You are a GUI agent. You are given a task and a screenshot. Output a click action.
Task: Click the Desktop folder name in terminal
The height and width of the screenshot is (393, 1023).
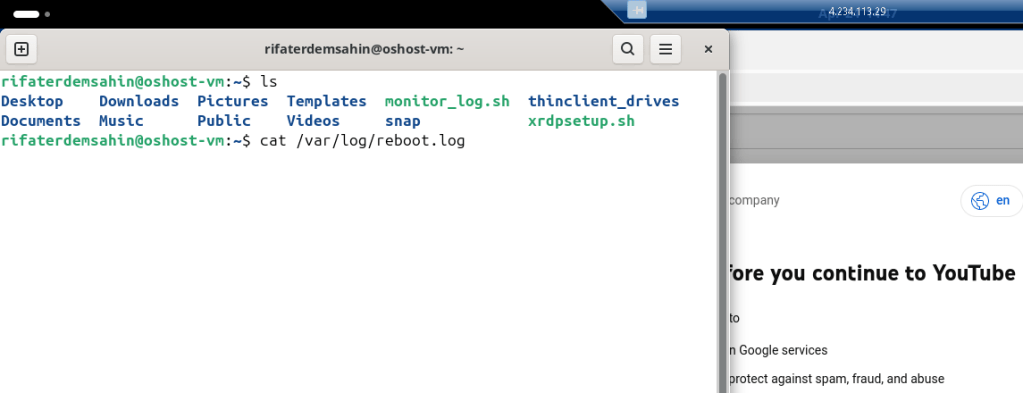pyautogui.click(x=32, y=101)
